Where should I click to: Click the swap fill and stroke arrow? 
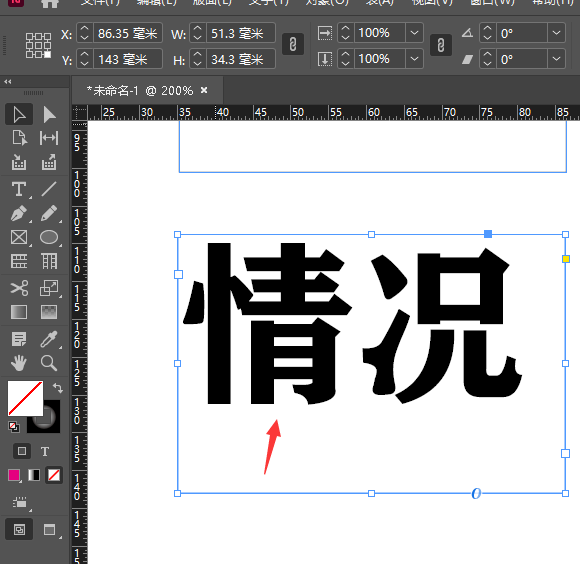tap(58, 388)
